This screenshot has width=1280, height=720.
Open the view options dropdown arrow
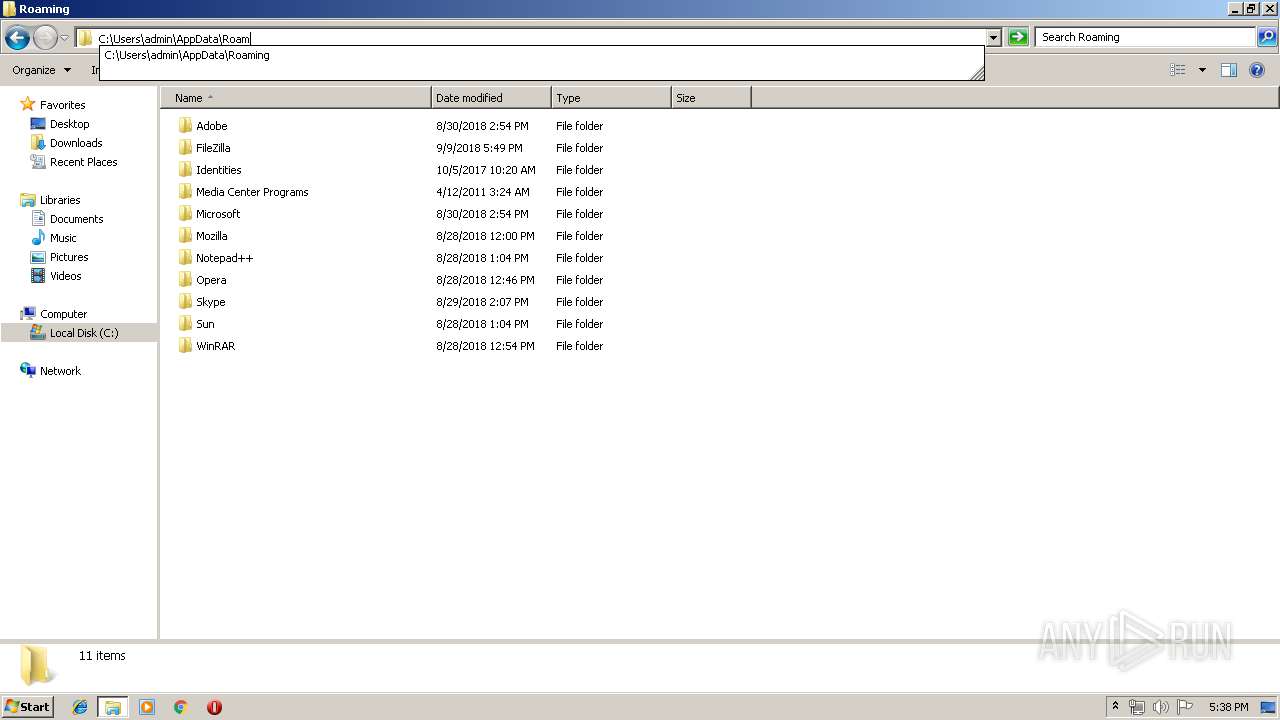tap(1202, 70)
